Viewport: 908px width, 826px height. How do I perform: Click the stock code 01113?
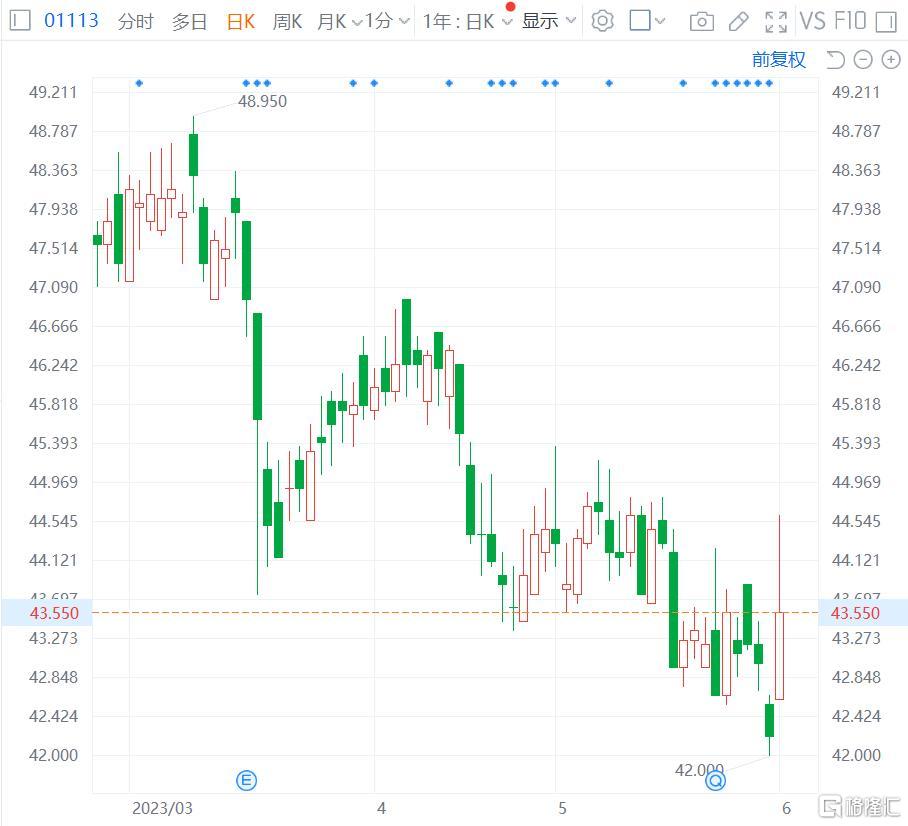click(x=71, y=21)
